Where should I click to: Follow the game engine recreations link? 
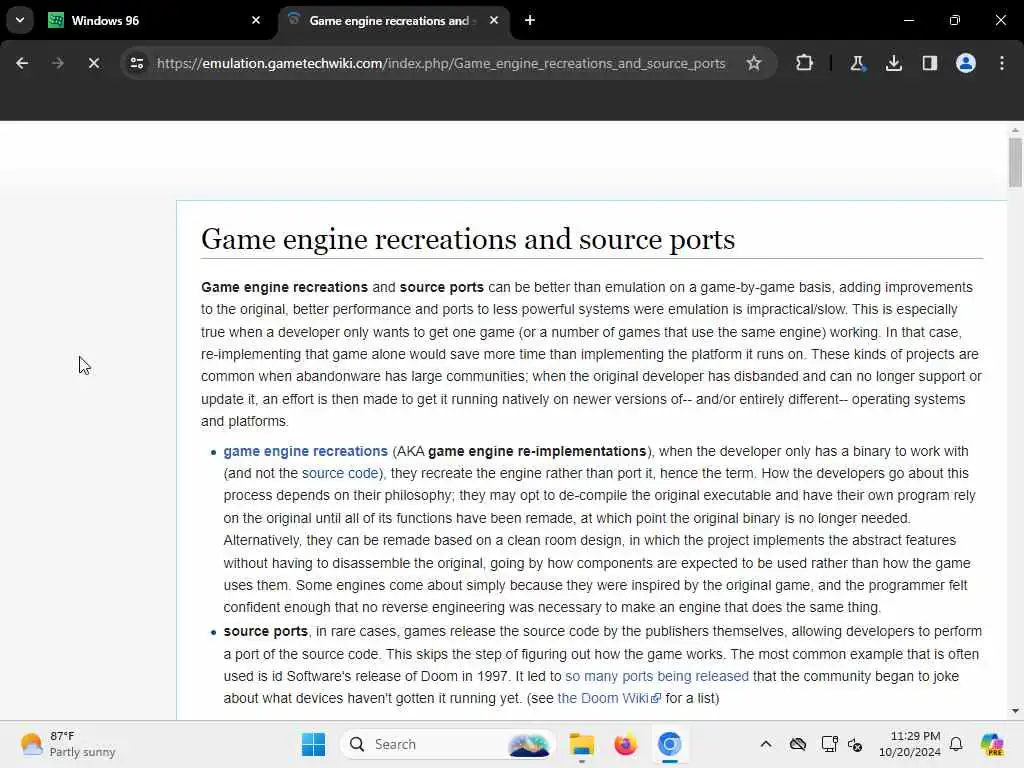click(306, 451)
